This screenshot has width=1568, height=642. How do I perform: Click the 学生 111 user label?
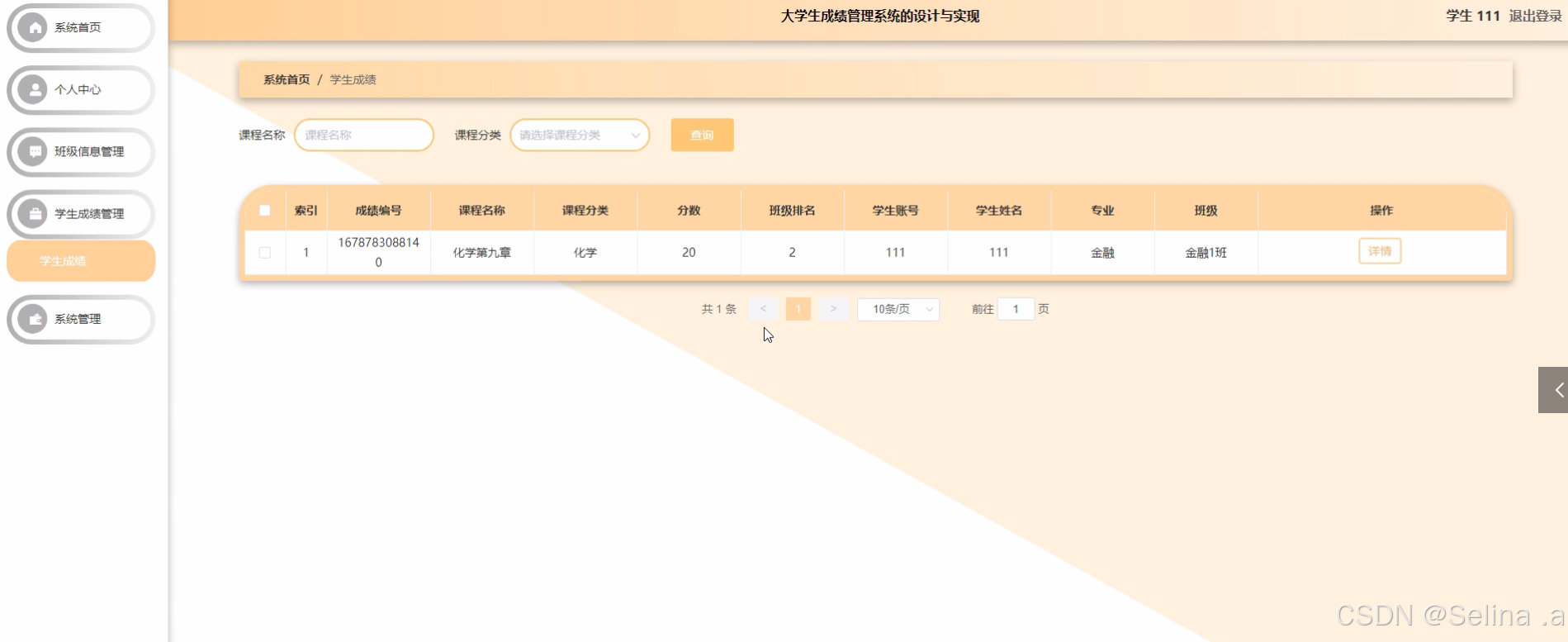pyautogui.click(x=1473, y=16)
